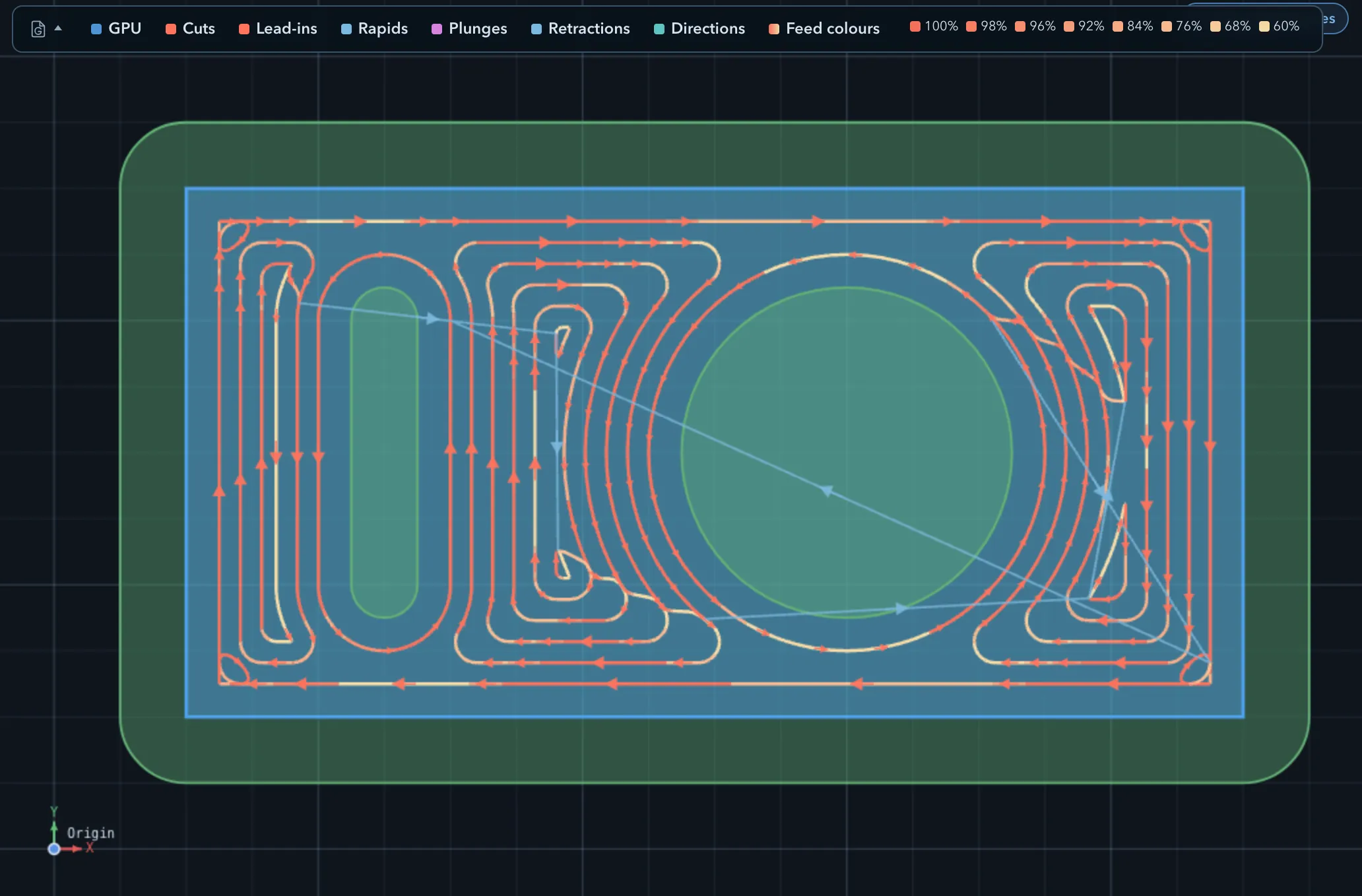Toggle Rapids visibility
Screen dimensions: 1362x896
tap(374, 28)
